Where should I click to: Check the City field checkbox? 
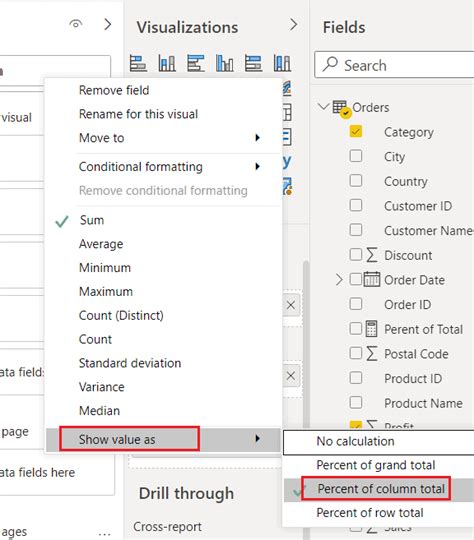(356, 156)
